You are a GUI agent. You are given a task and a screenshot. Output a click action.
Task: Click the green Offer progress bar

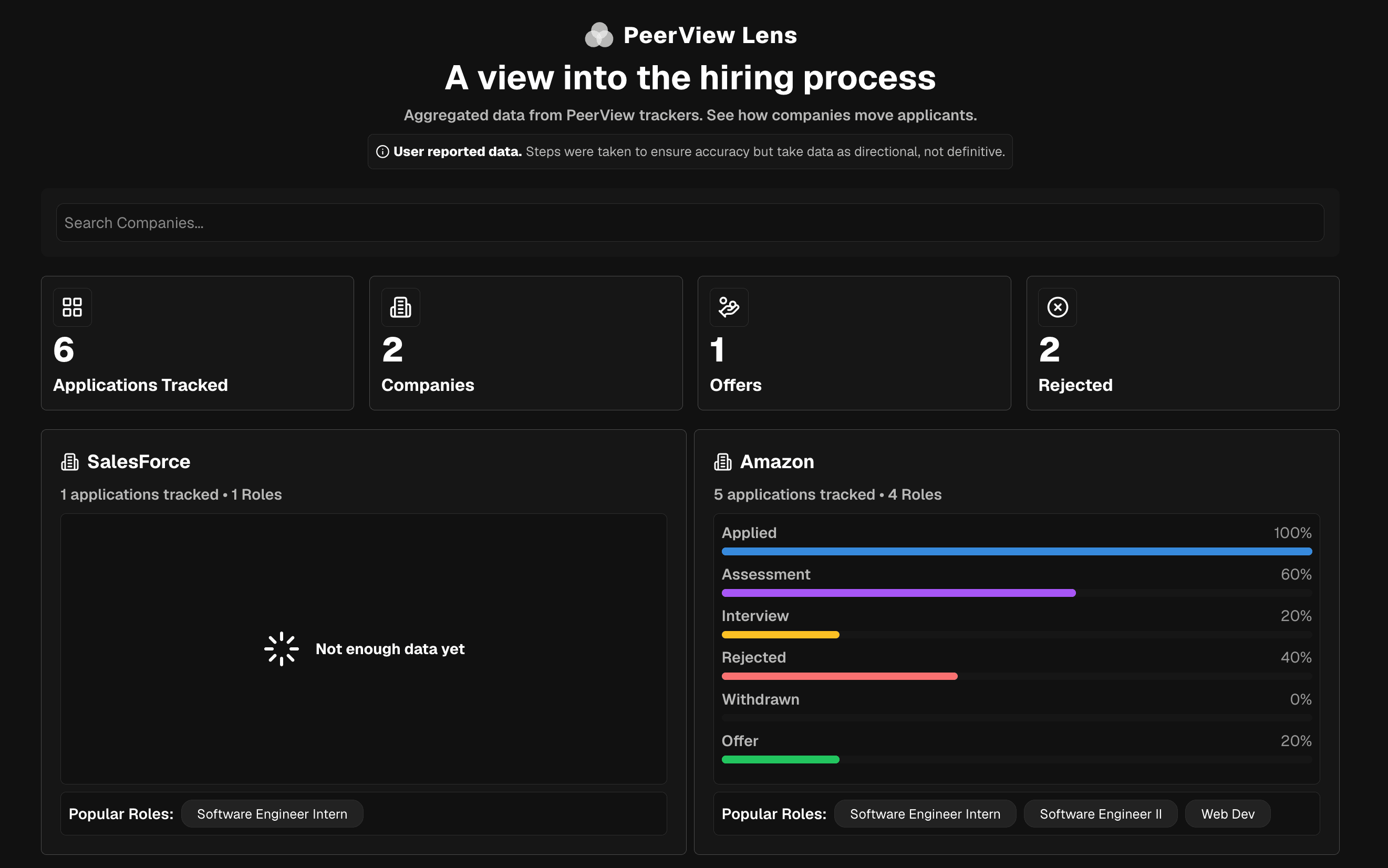click(x=780, y=760)
